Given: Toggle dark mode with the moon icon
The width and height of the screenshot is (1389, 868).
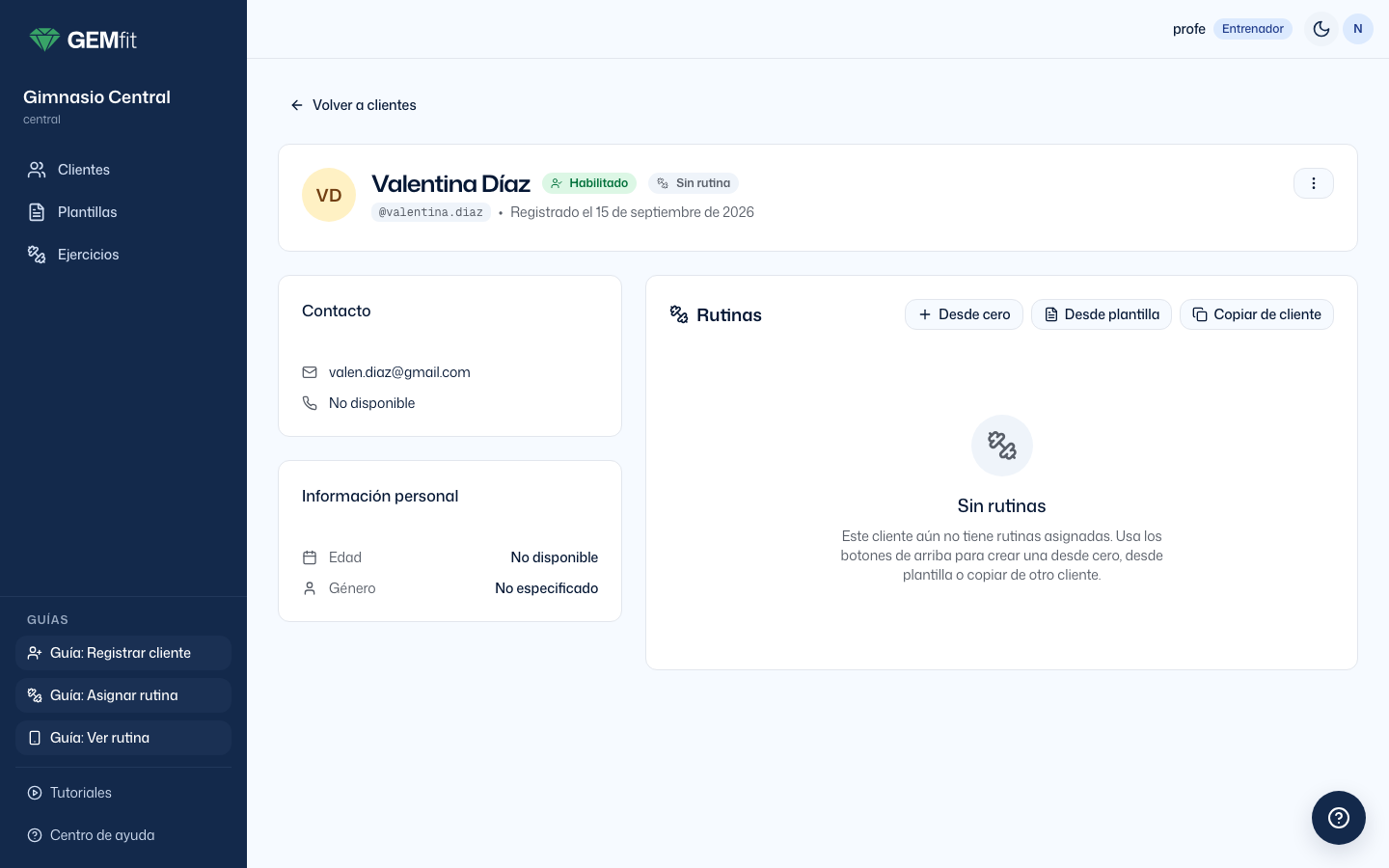Looking at the screenshot, I should [x=1321, y=29].
